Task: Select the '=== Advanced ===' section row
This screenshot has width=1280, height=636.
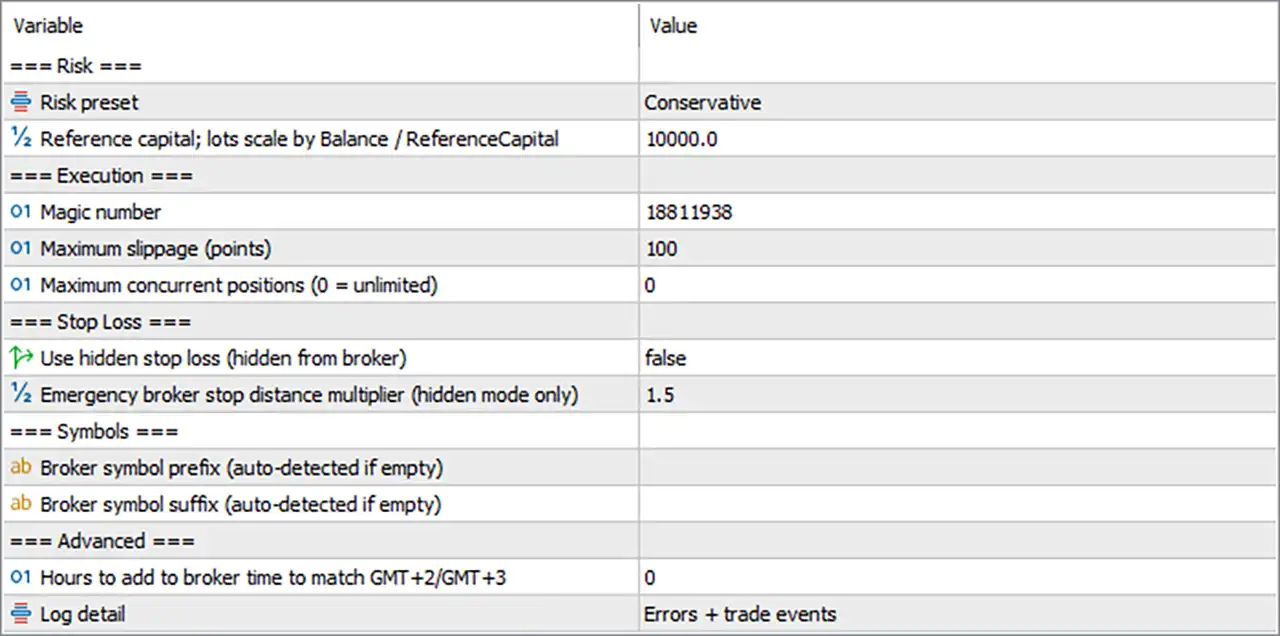Action: pyautogui.click(x=640, y=541)
